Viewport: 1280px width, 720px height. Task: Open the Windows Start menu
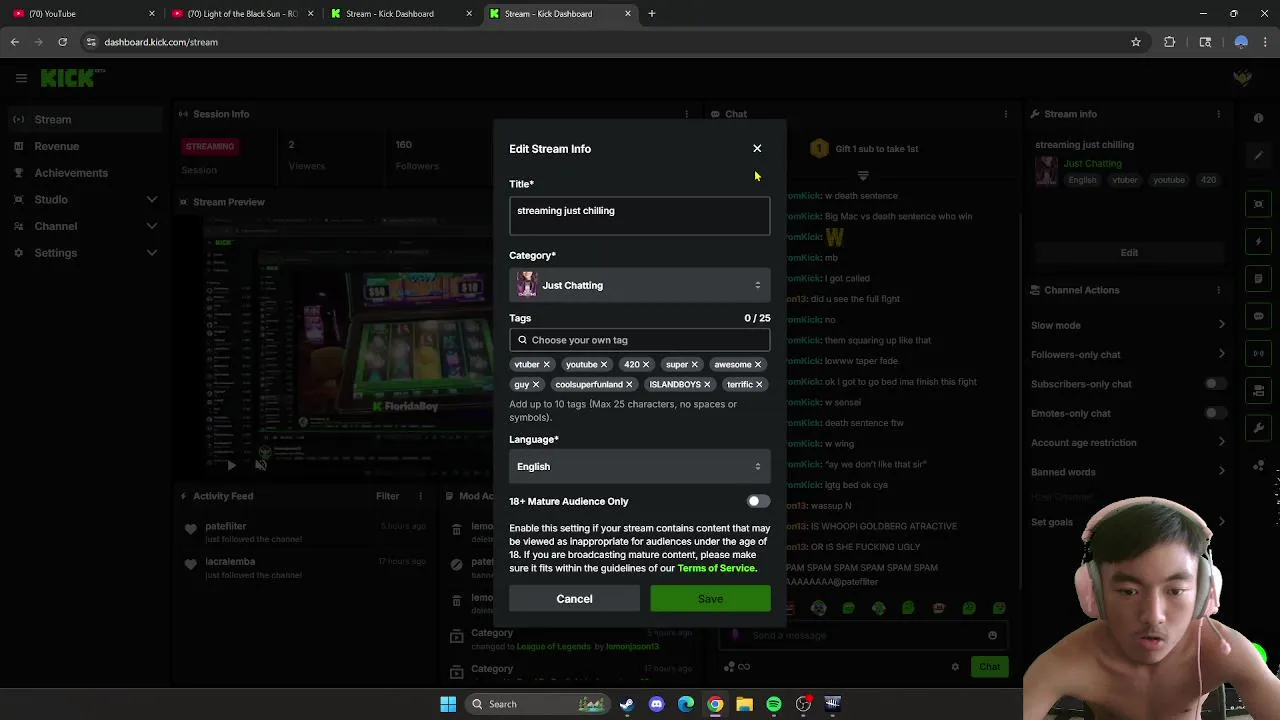pyautogui.click(x=448, y=704)
